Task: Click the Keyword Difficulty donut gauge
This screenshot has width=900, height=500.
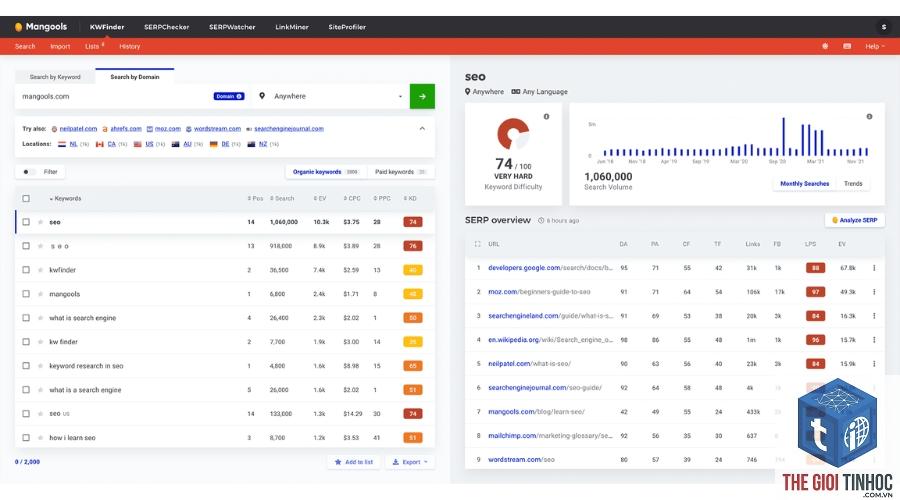Action: click(513, 134)
